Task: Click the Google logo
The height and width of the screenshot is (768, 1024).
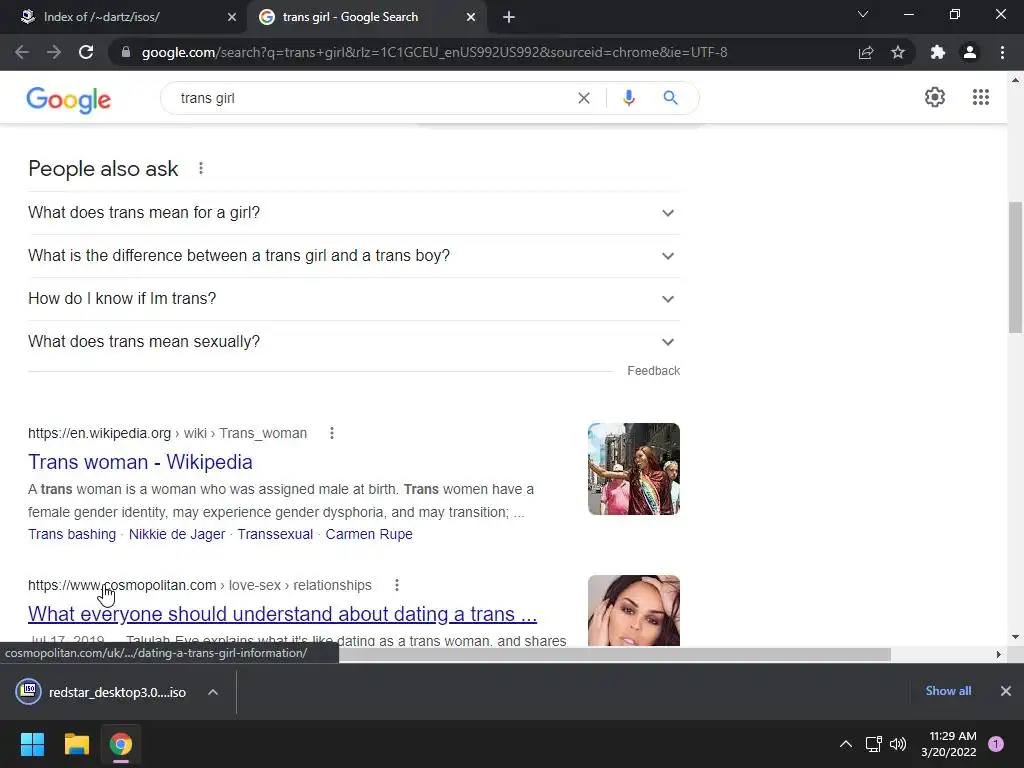Action: (69, 99)
